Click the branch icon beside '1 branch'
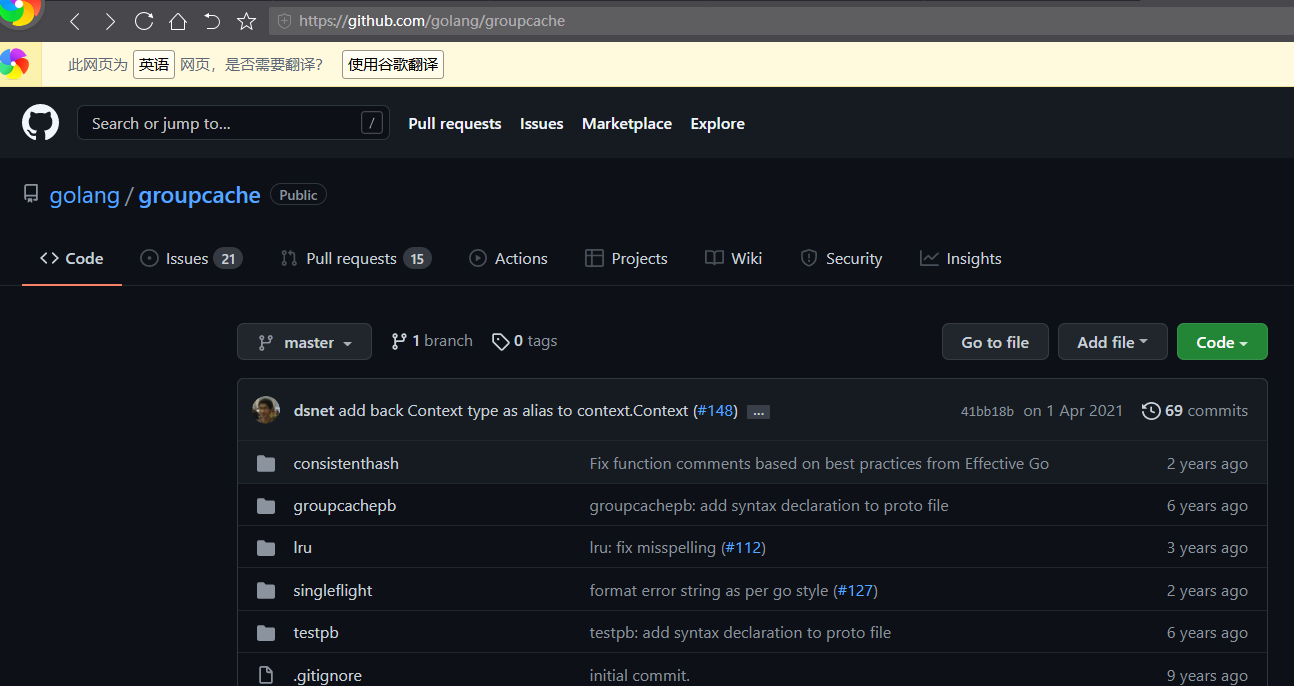Viewport: 1294px width, 686px height. coord(399,340)
